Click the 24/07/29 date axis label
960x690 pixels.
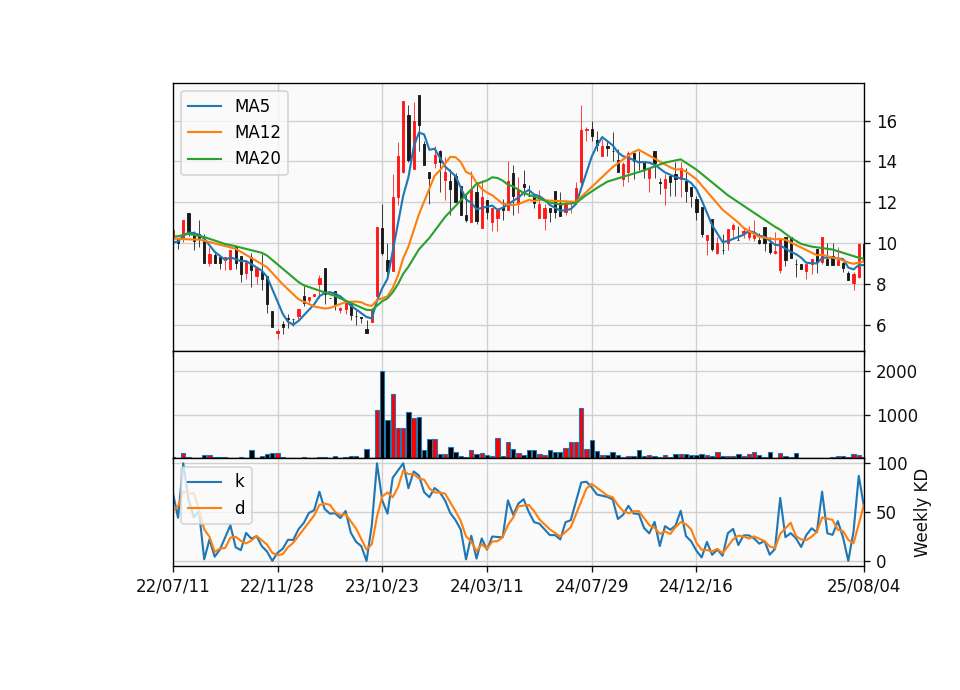tap(591, 586)
